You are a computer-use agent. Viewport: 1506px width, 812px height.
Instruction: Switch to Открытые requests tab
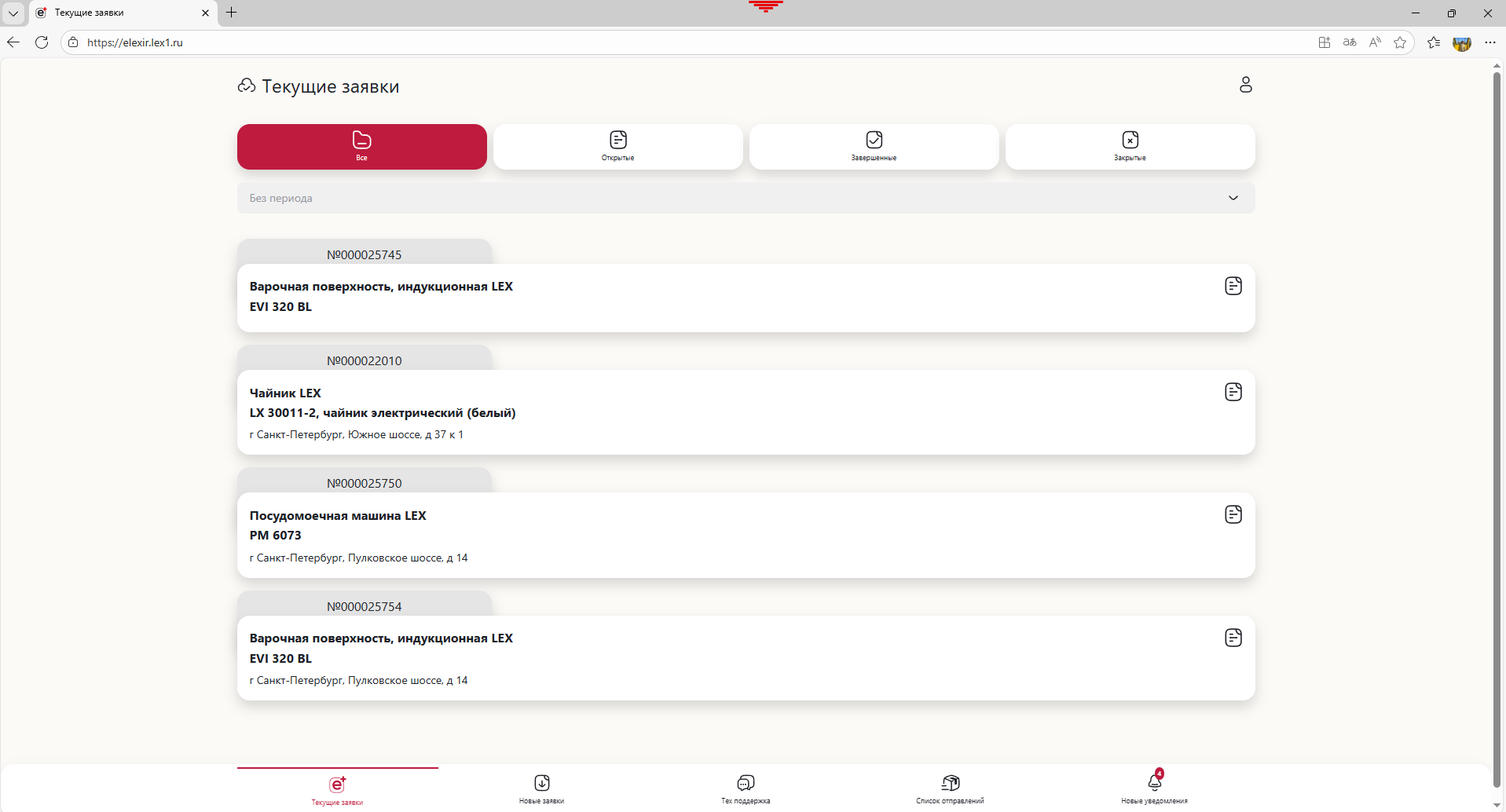pyautogui.click(x=617, y=147)
